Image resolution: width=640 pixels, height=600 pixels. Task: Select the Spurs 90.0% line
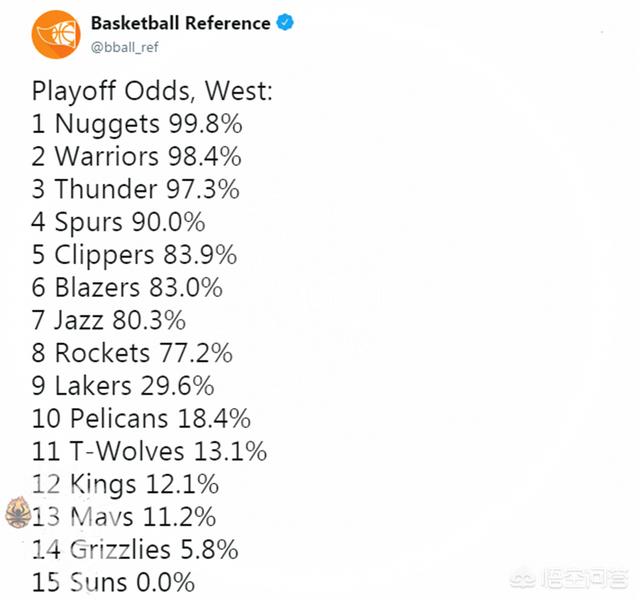point(118,222)
